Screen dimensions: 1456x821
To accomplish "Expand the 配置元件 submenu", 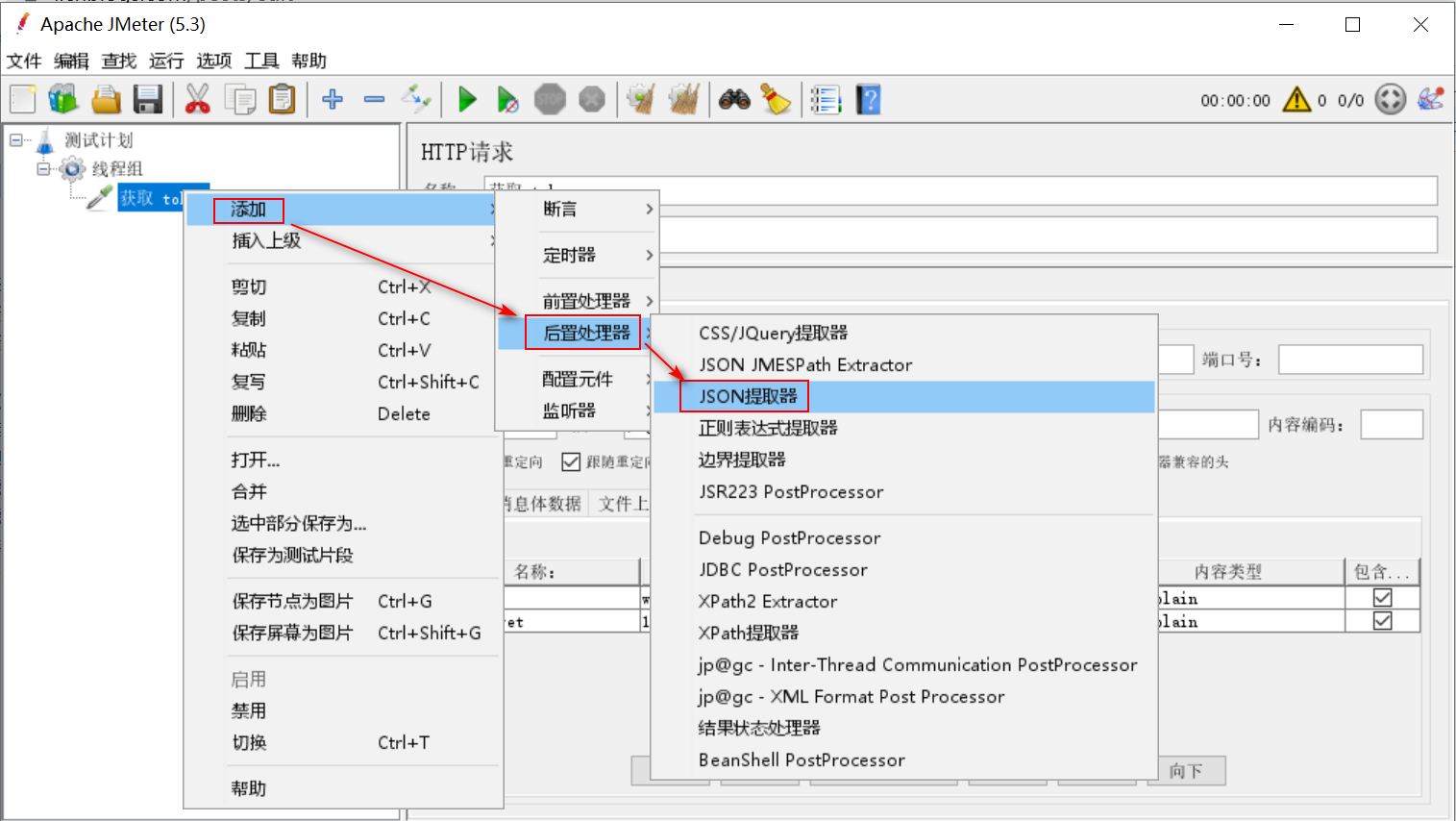I will point(579,379).
